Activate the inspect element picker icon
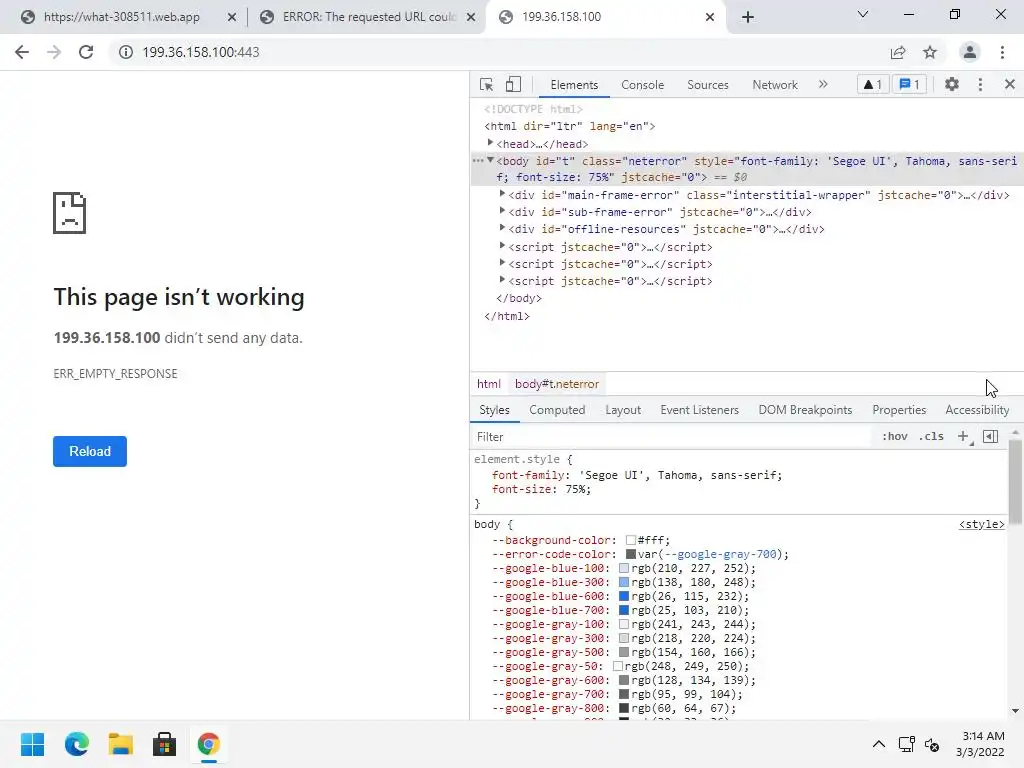This screenshot has width=1024, height=768. (x=487, y=85)
